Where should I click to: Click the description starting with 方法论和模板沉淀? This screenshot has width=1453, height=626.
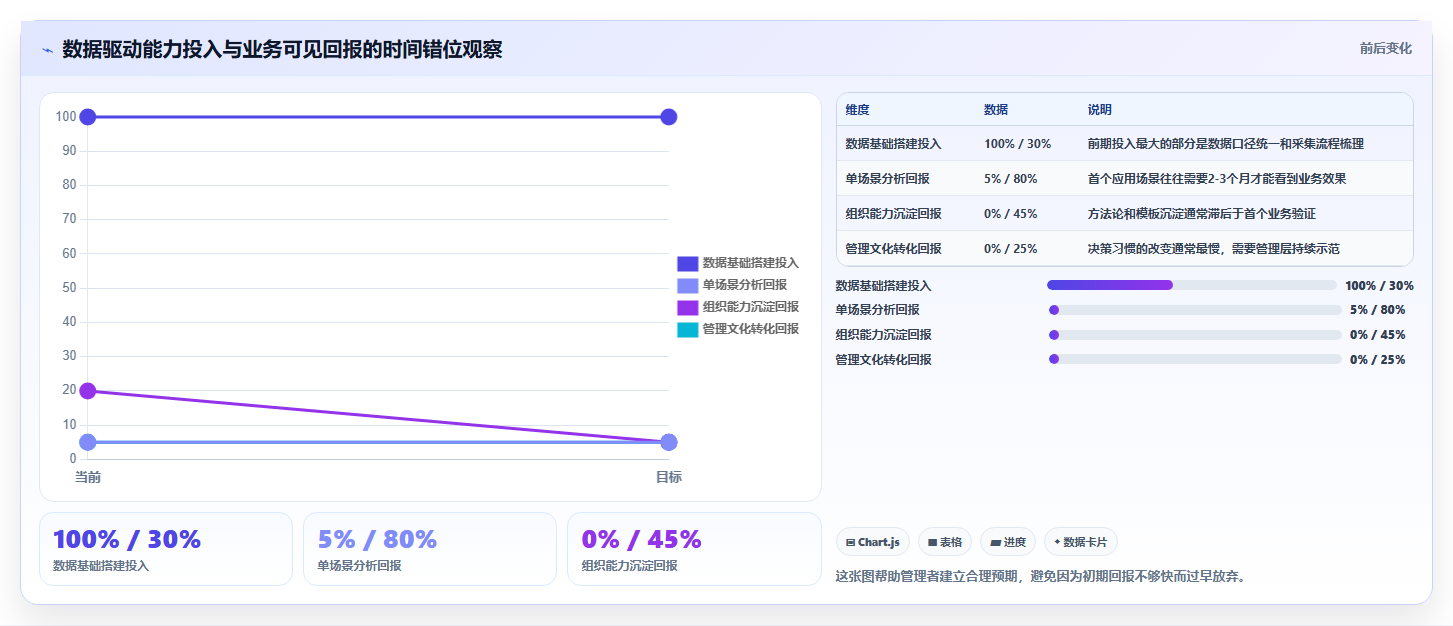pos(1201,214)
